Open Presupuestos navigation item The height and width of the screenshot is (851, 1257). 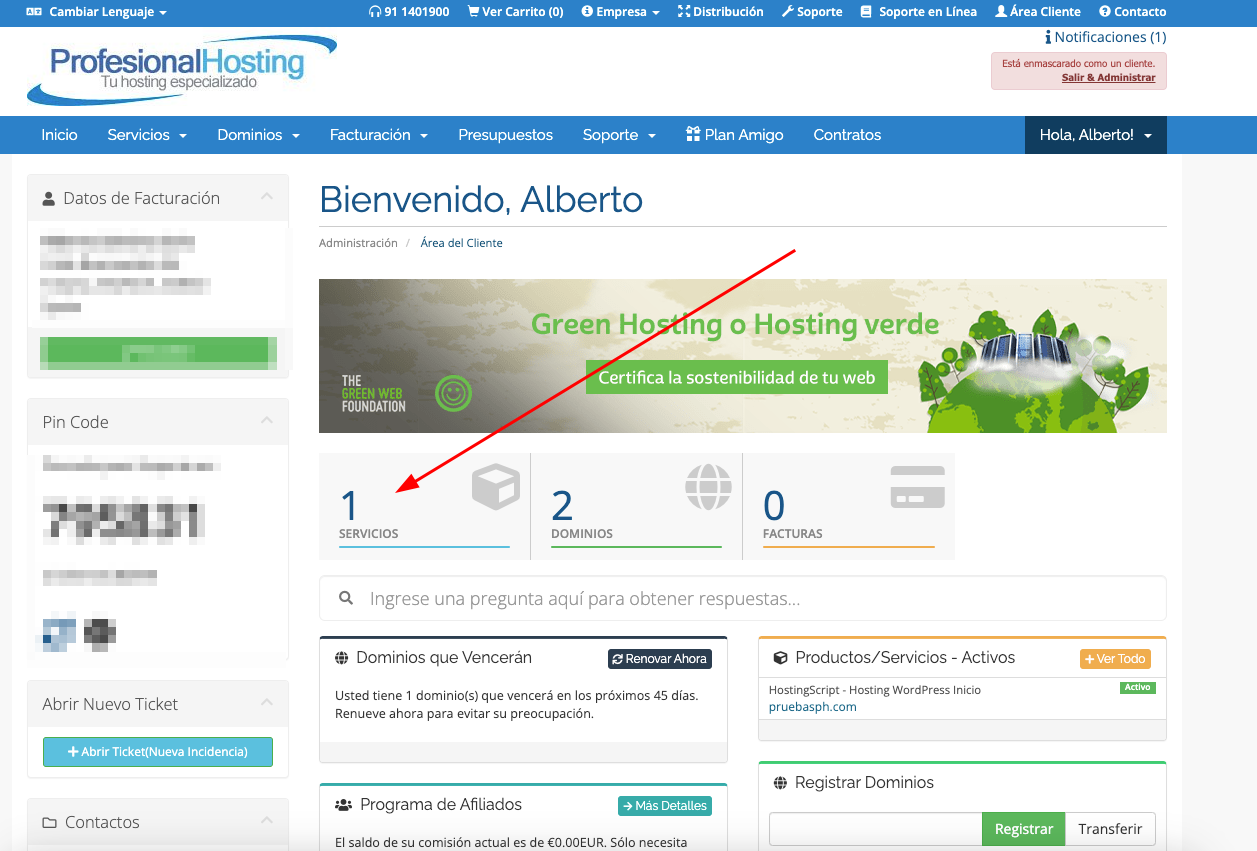click(505, 135)
